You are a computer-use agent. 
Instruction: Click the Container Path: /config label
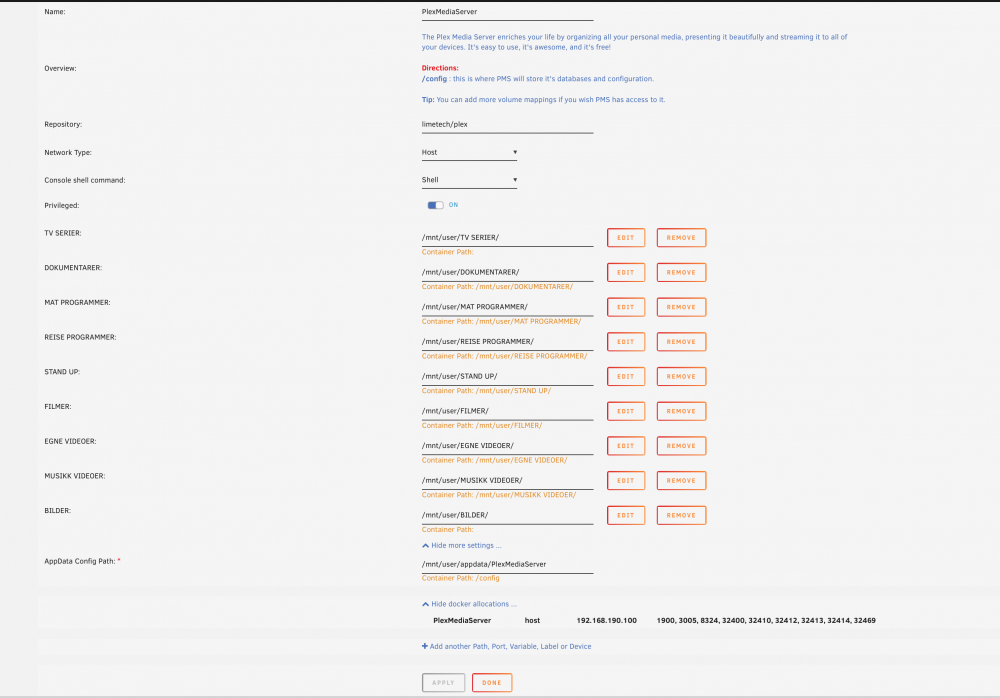click(x=460, y=578)
